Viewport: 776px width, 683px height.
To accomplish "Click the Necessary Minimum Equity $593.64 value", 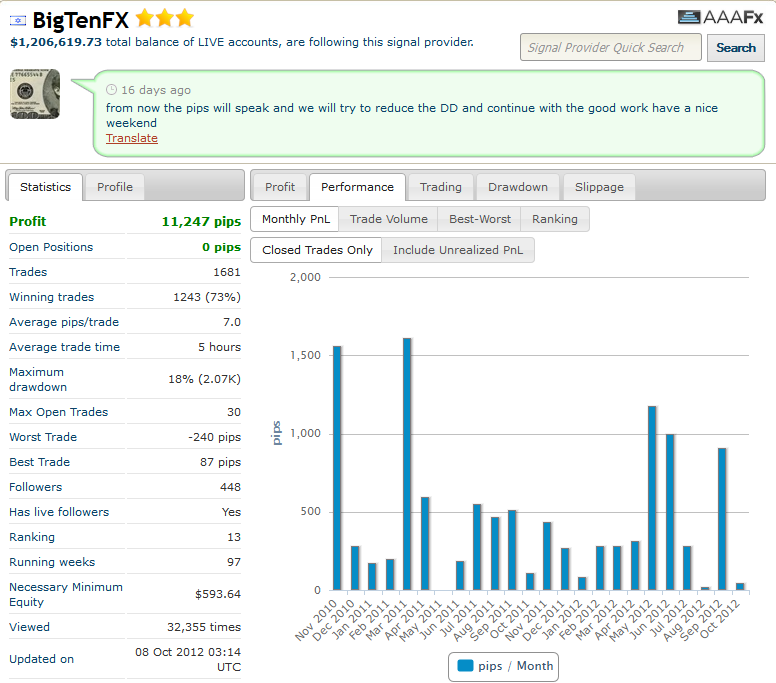I will (x=218, y=594).
